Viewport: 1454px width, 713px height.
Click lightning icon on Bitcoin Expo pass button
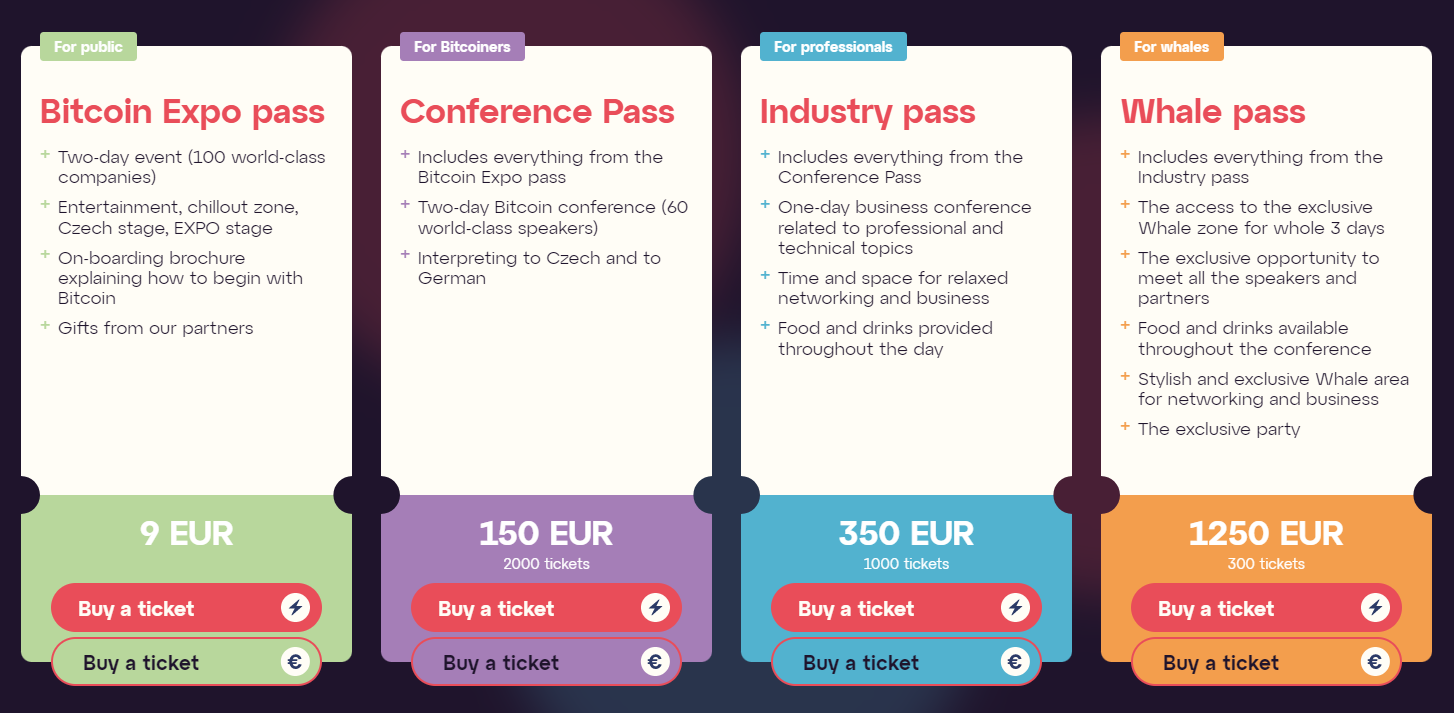coord(295,607)
